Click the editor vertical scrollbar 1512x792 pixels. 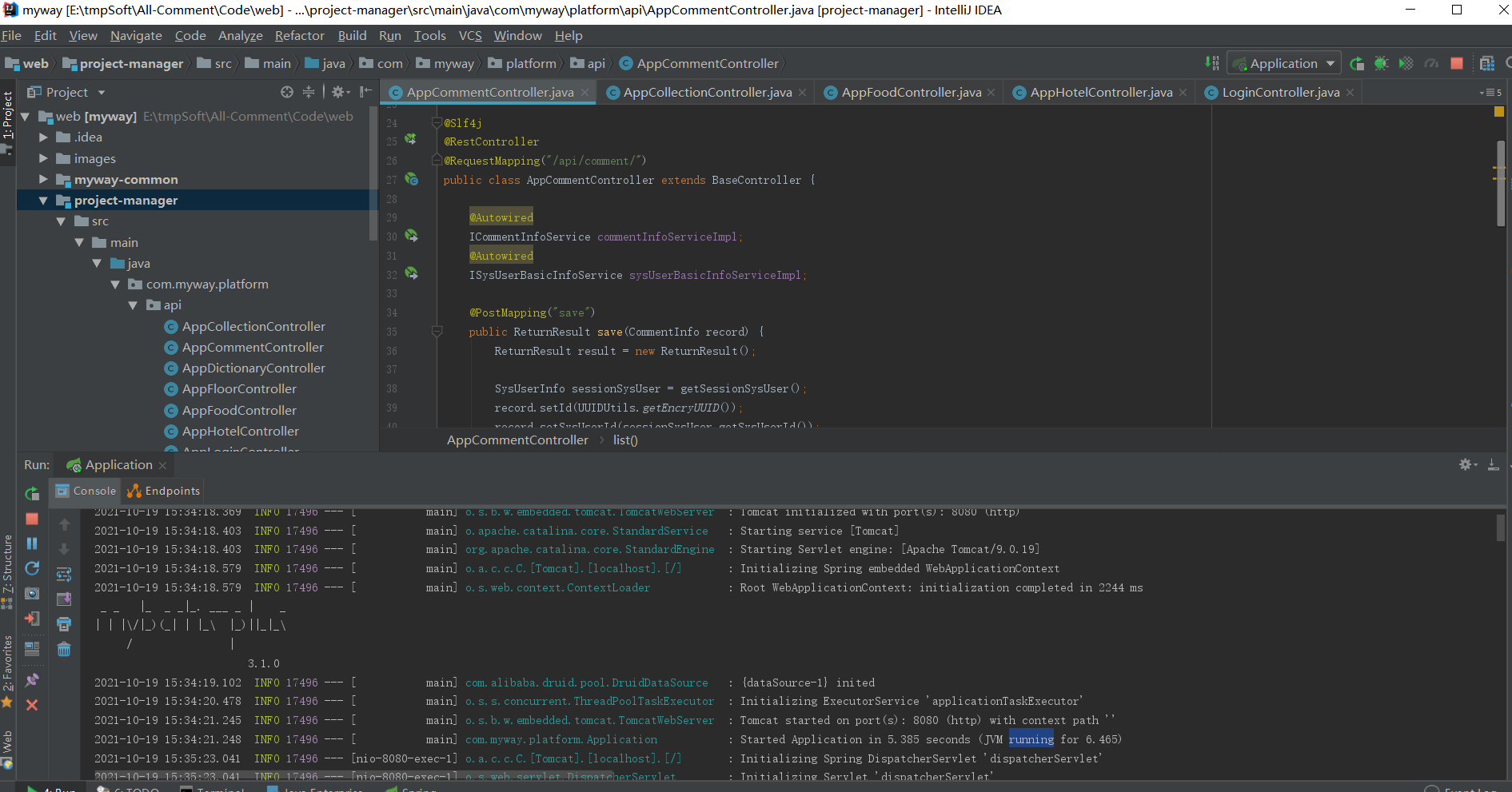[1501, 184]
